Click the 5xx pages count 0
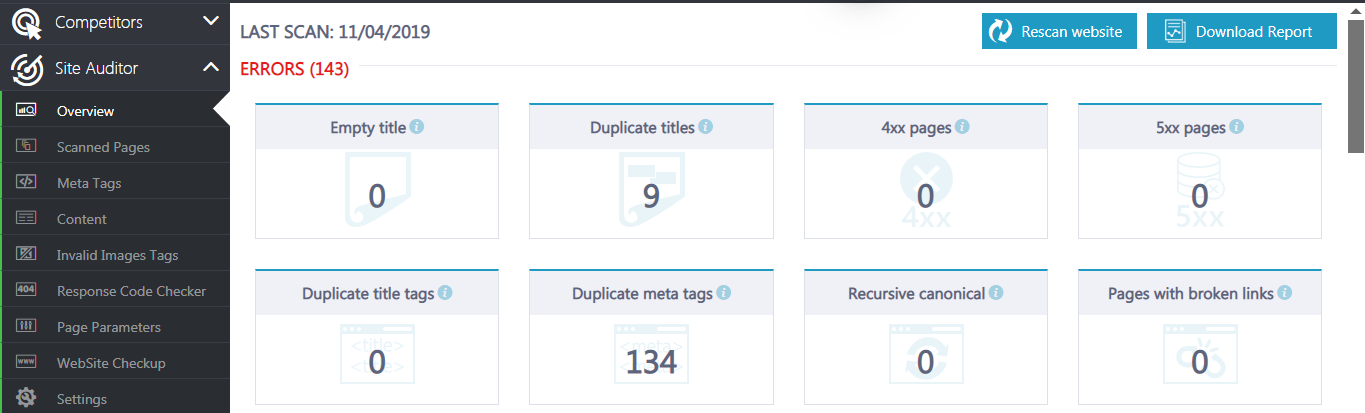 click(1200, 195)
